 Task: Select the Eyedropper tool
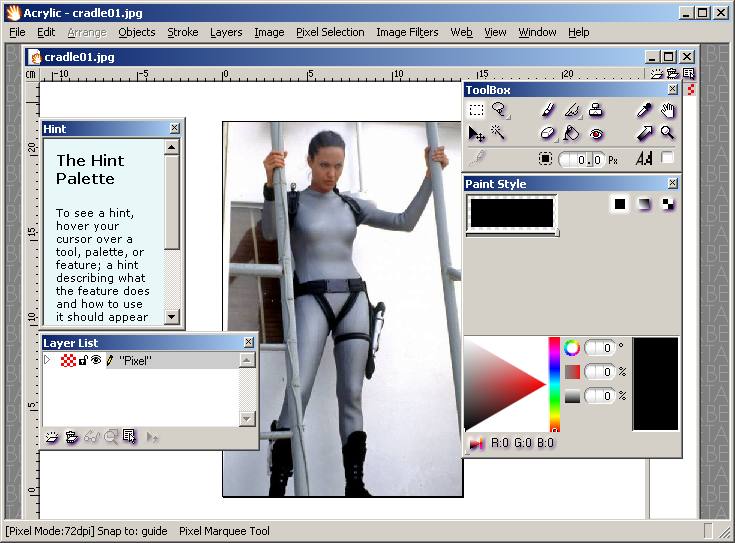pos(644,110)
